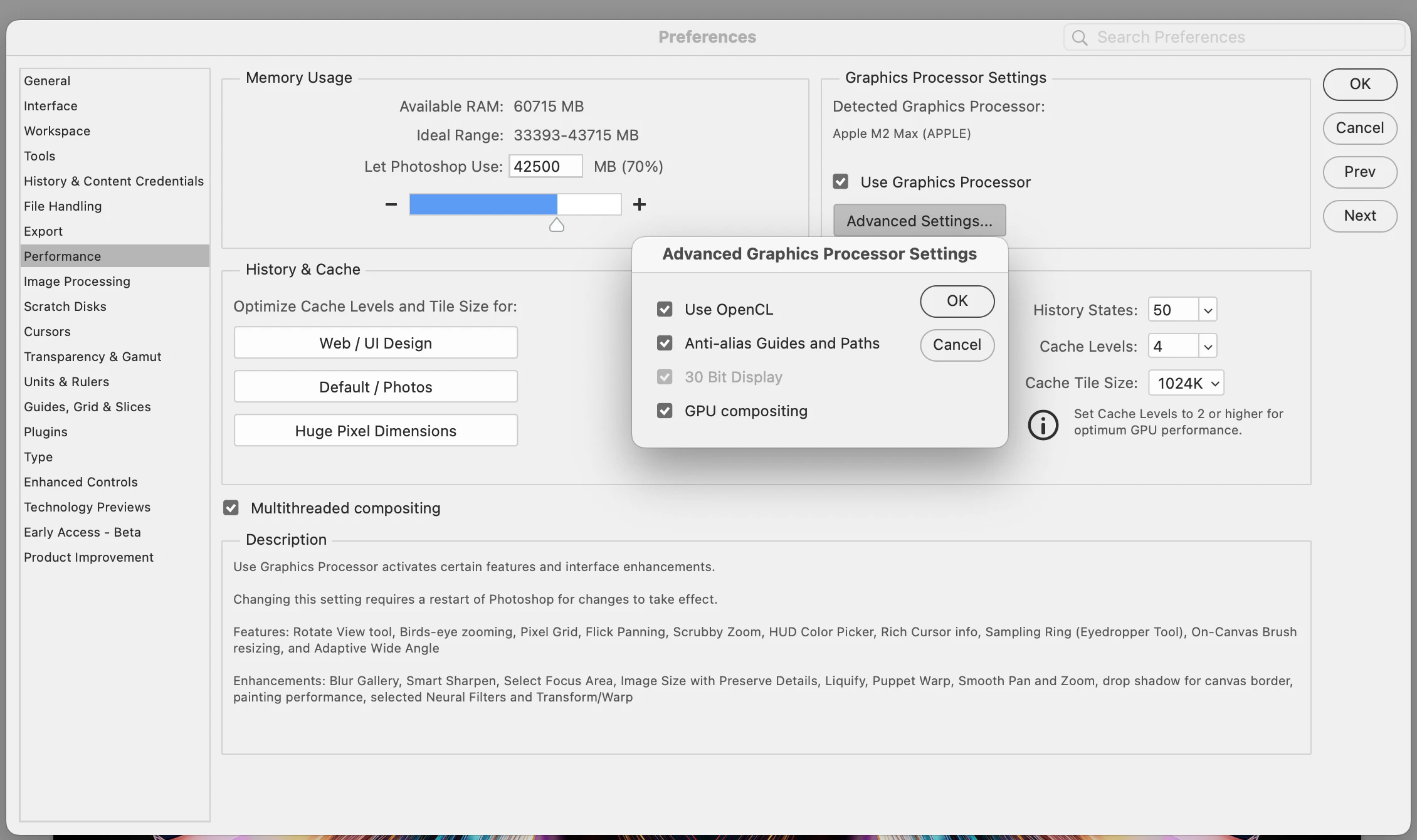
Task: Go to Image Processing preferences
Action: click(x=77, y=281)
